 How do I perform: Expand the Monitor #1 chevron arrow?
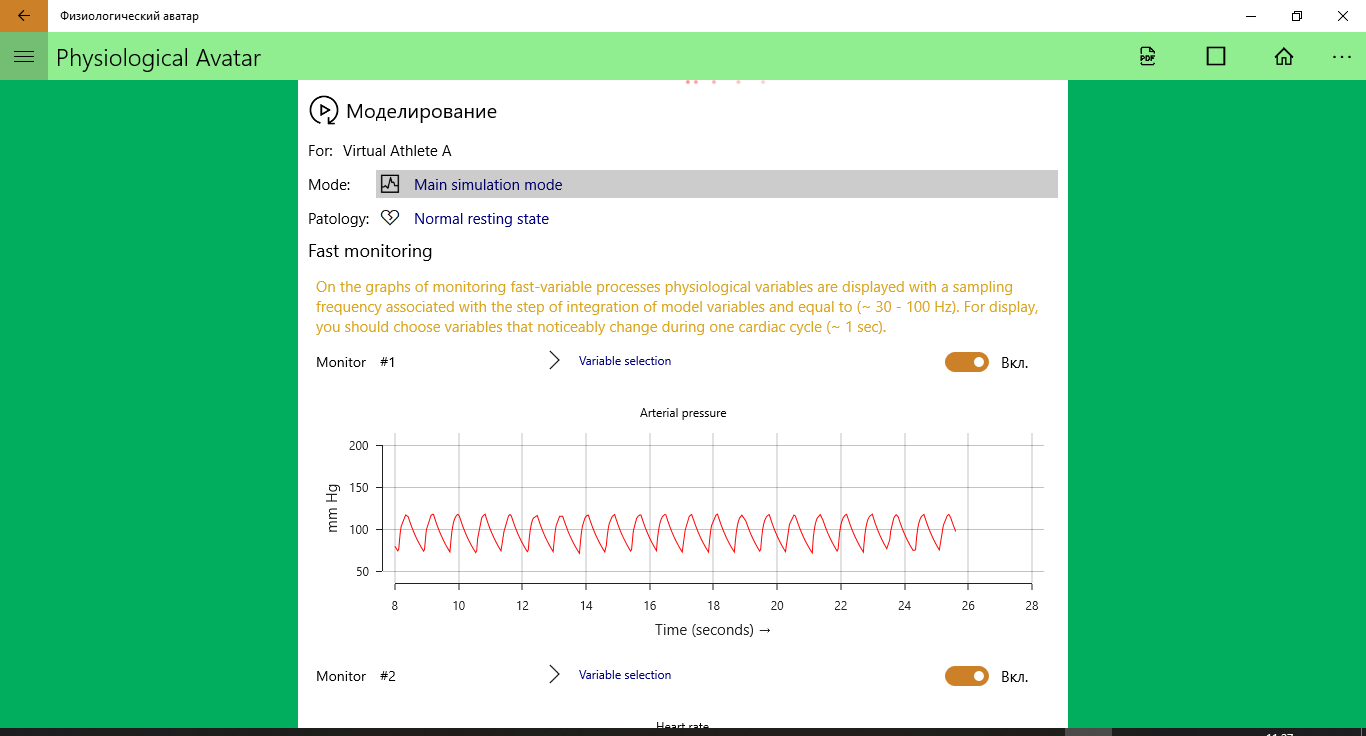[555, 361]
